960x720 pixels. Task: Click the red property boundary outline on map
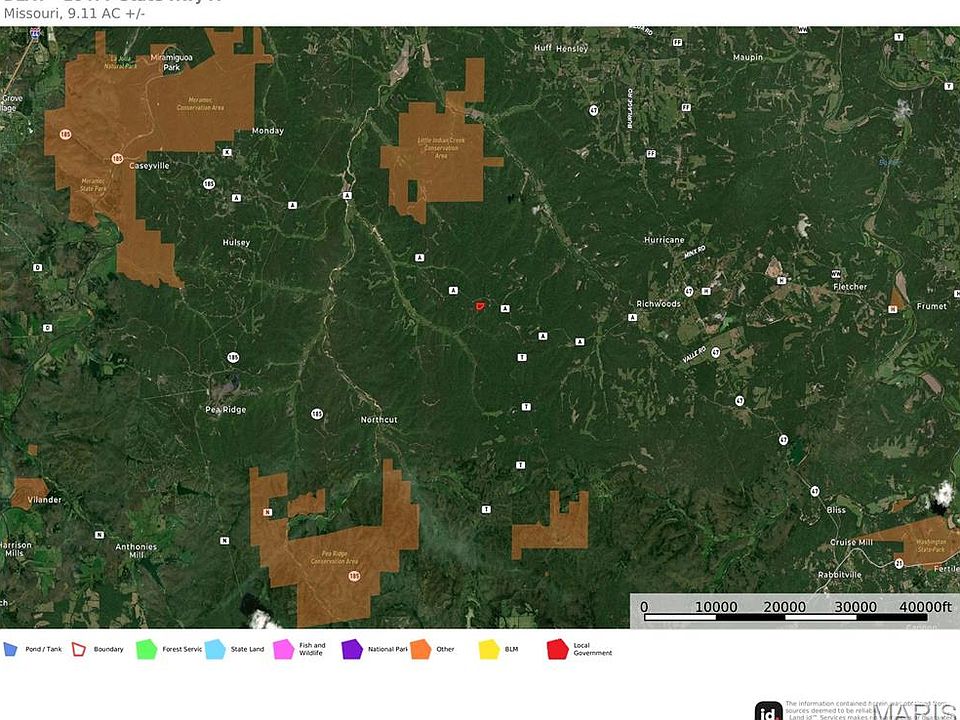tap(481, 305)
